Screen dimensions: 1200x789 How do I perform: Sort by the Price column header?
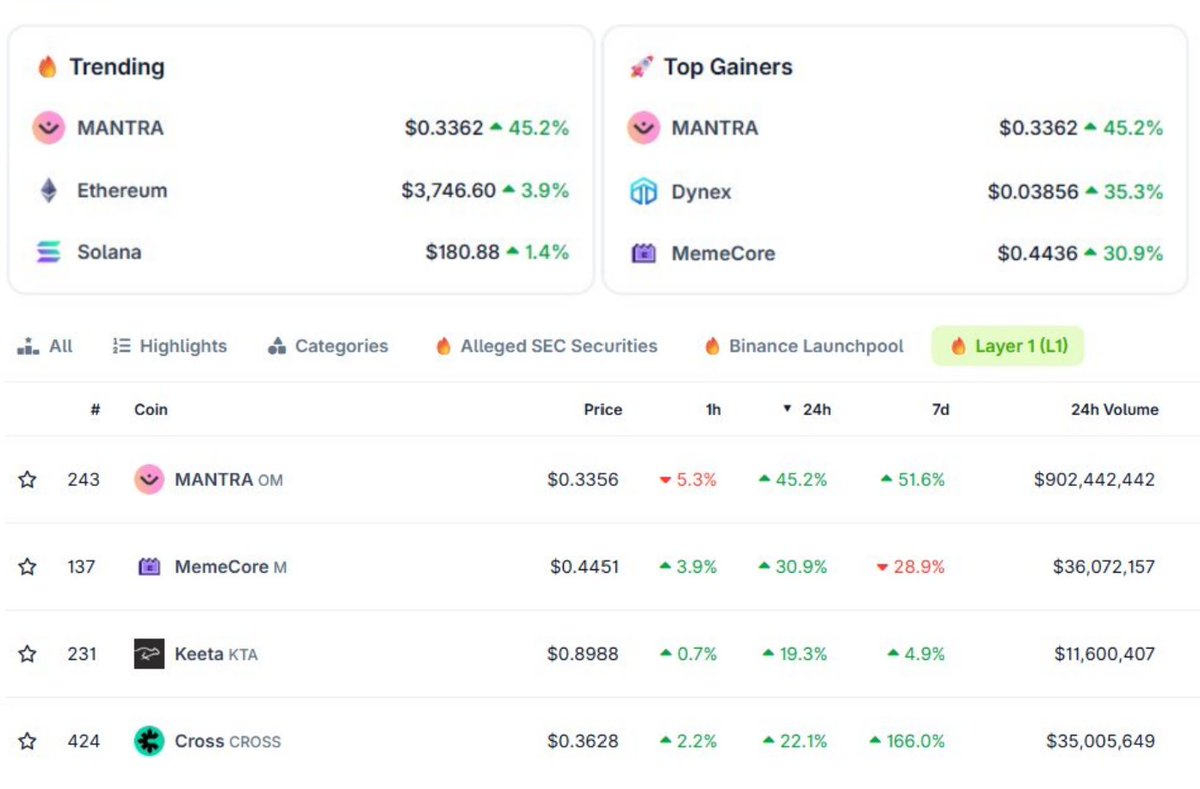point(603,409)
